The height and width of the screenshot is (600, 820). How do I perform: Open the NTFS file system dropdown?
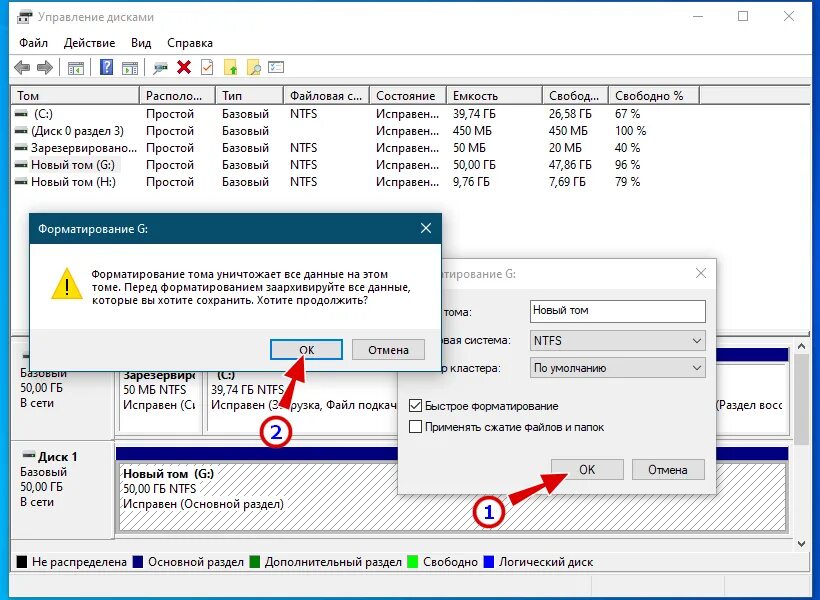pyautogui.click(x=618, y=341)
